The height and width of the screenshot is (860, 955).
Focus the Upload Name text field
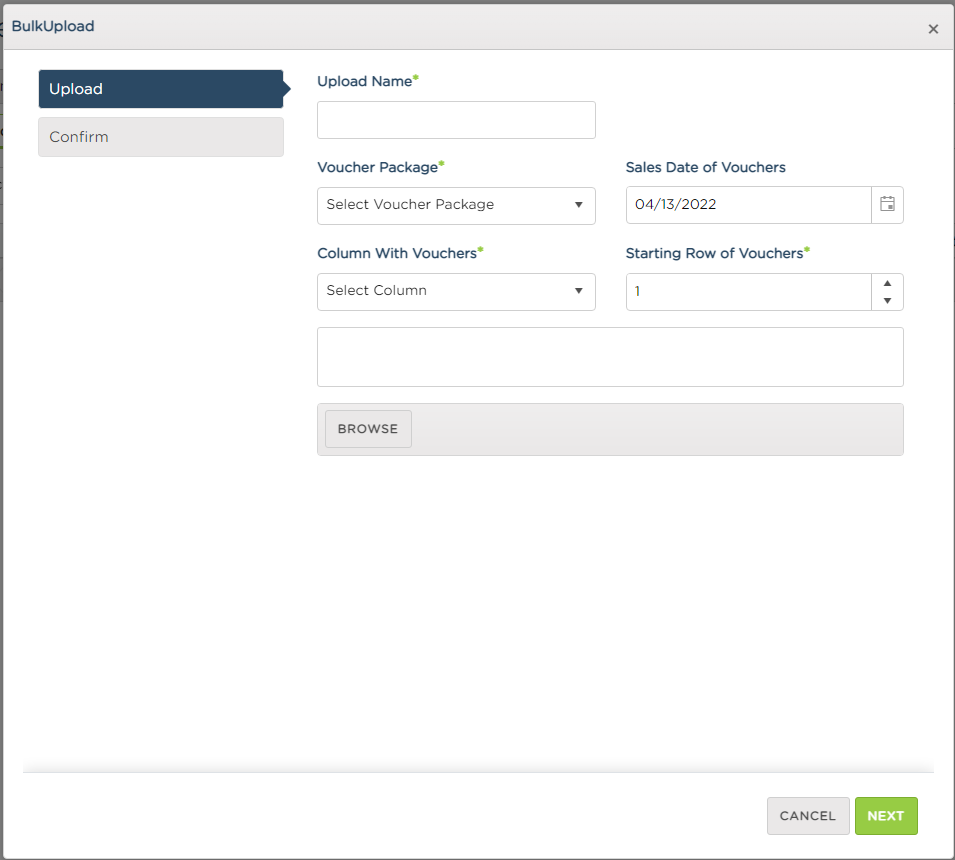point(456,119)
